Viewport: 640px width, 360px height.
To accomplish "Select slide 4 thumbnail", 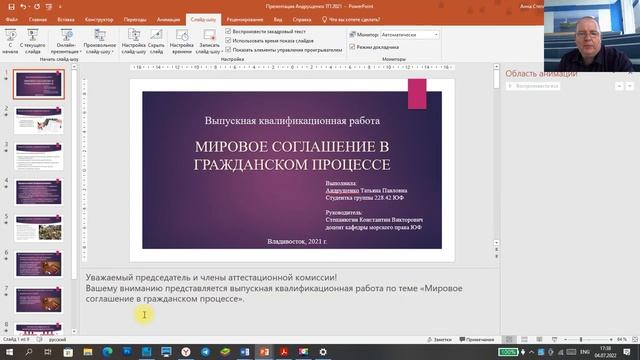I will (39, 192).
